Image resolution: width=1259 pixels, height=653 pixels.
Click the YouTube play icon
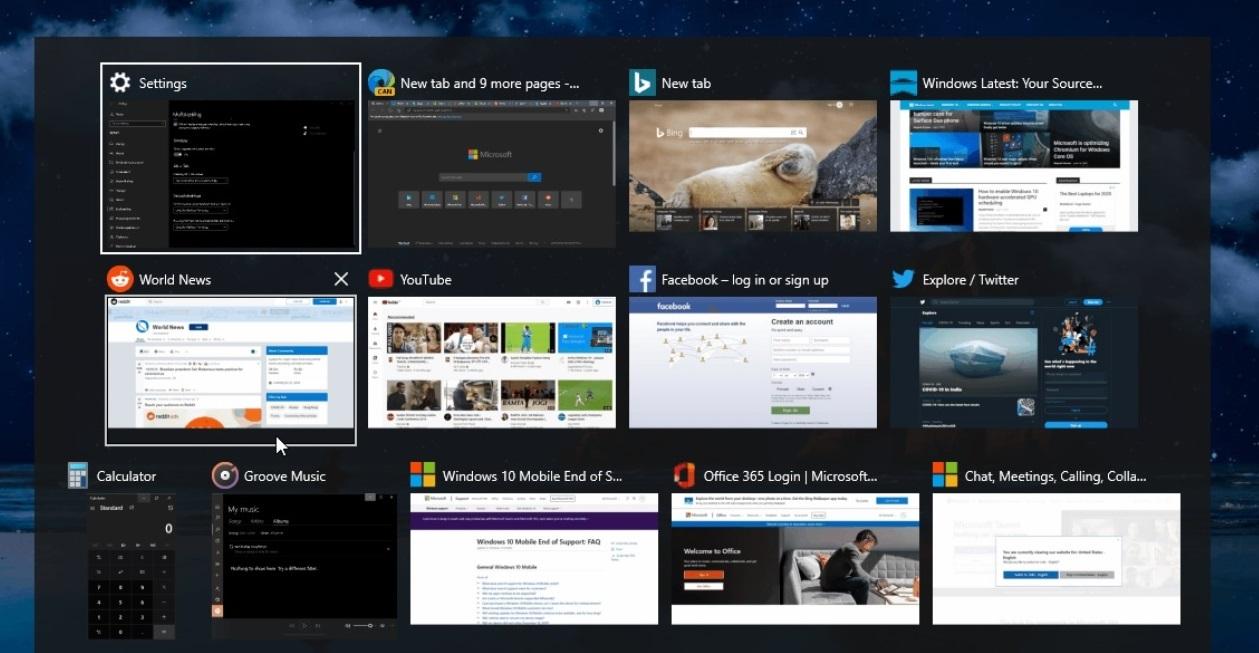(381, 279)
